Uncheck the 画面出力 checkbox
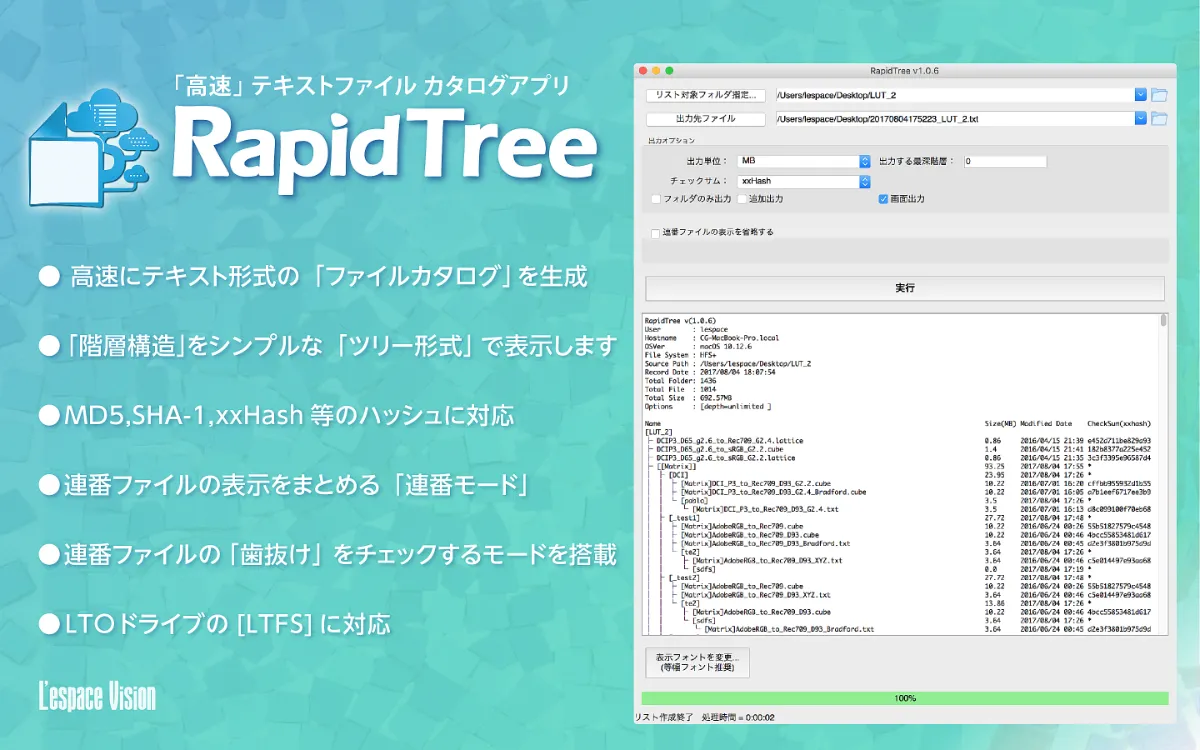The height and width of the screenshot is (750, 1200). [883, 199]
